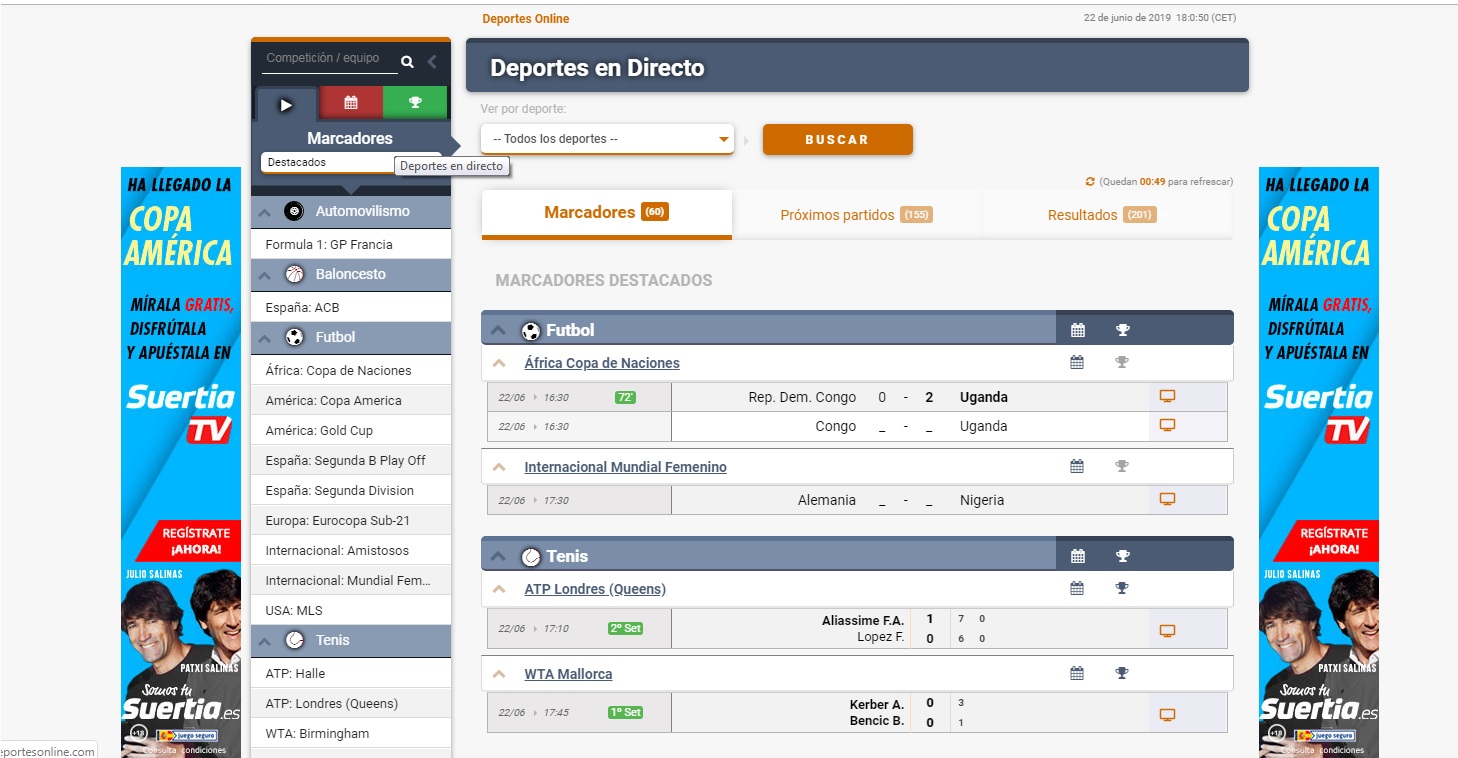Open the green trophy tab in sidebar
The height and width of the screenshot is (758, 1458).
click(415, 103)
